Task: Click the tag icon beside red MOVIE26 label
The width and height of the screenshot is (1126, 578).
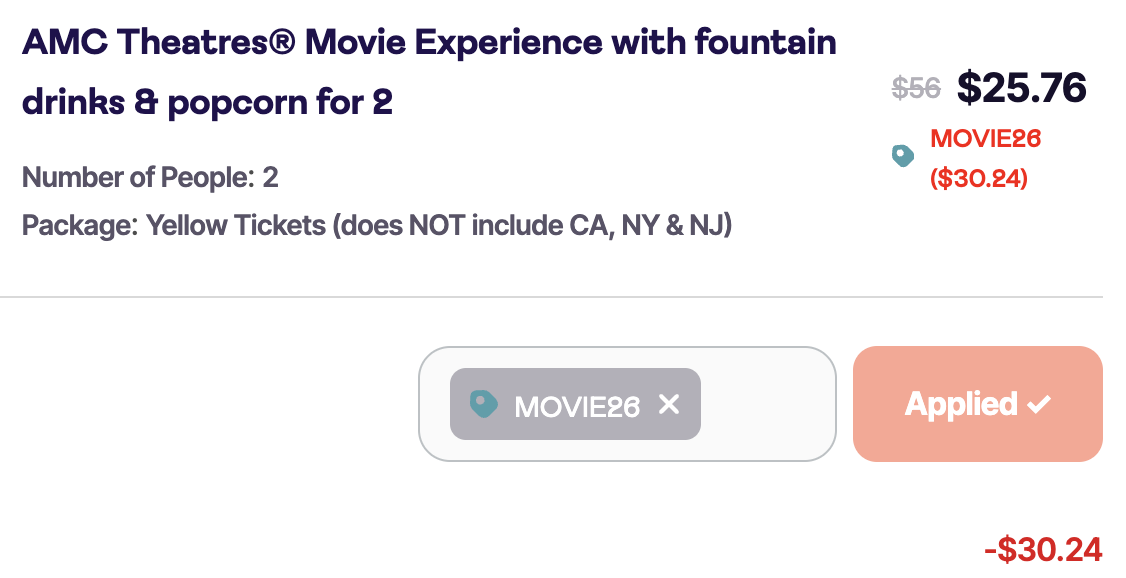Action: (903, 156)
